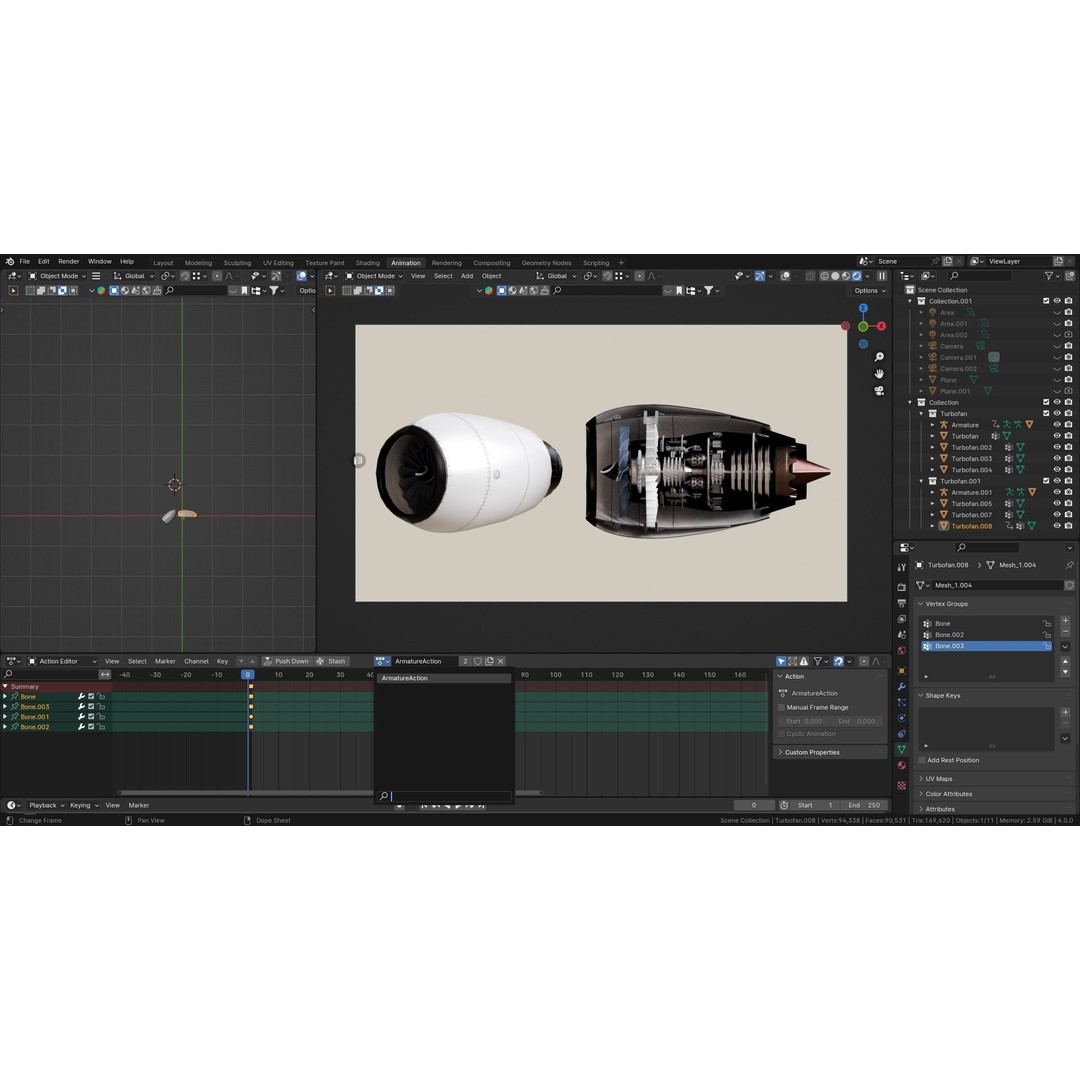1080x1080 pixels.
Task: Enable the Manual Frame Range checkbox
Action: click(x=781, y=707)
